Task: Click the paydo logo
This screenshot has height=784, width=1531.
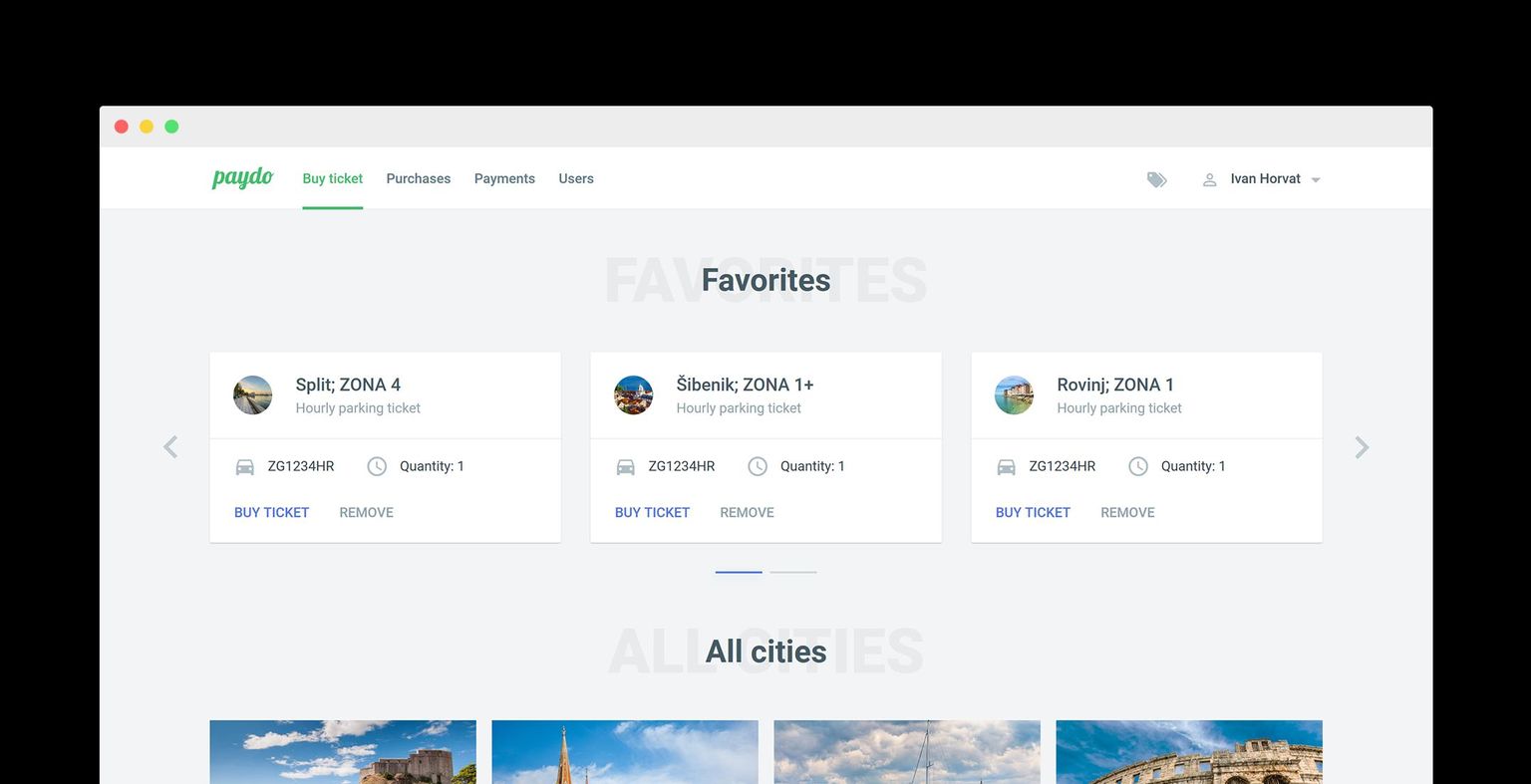Action: pyautogui.click(x=242, y=178)
